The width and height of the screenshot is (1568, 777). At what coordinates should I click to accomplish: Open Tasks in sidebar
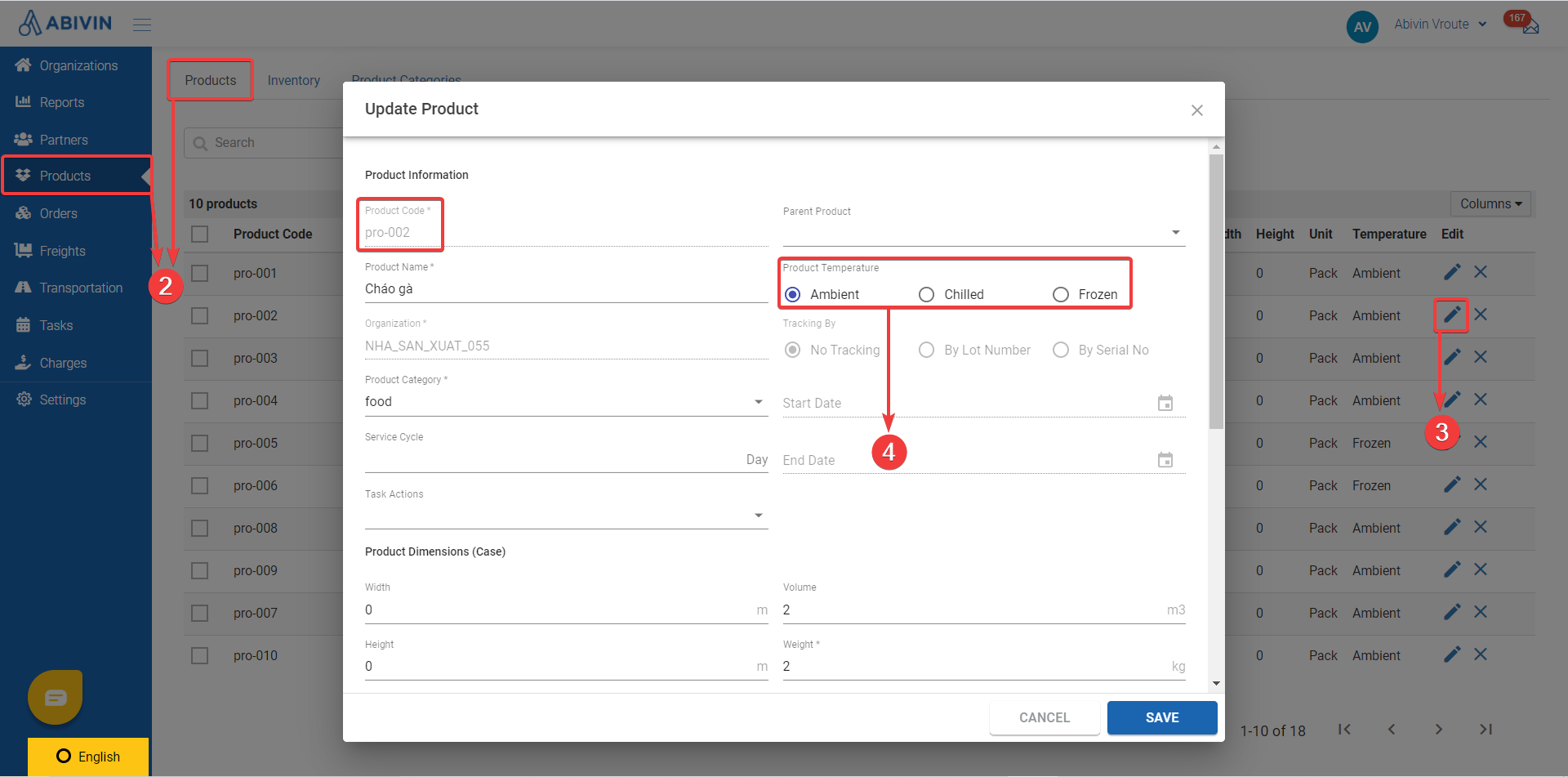(x=76, y=325)
